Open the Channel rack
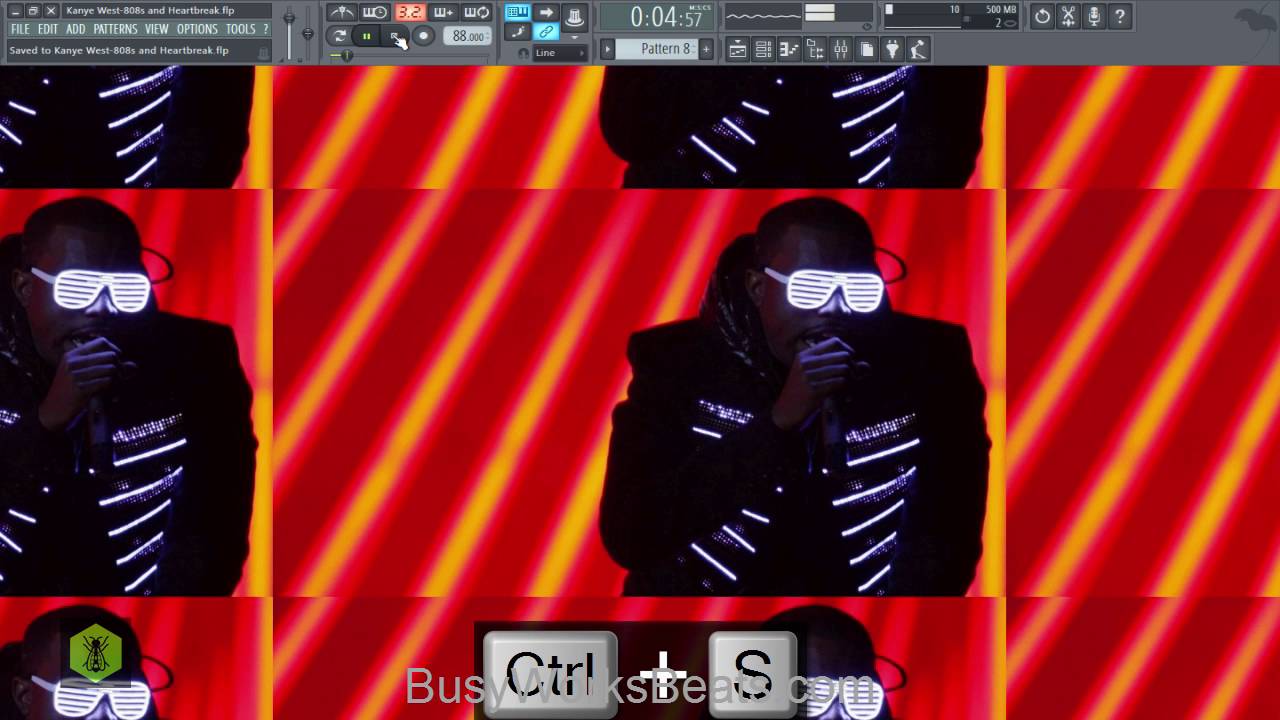 (x=763, y=49)
